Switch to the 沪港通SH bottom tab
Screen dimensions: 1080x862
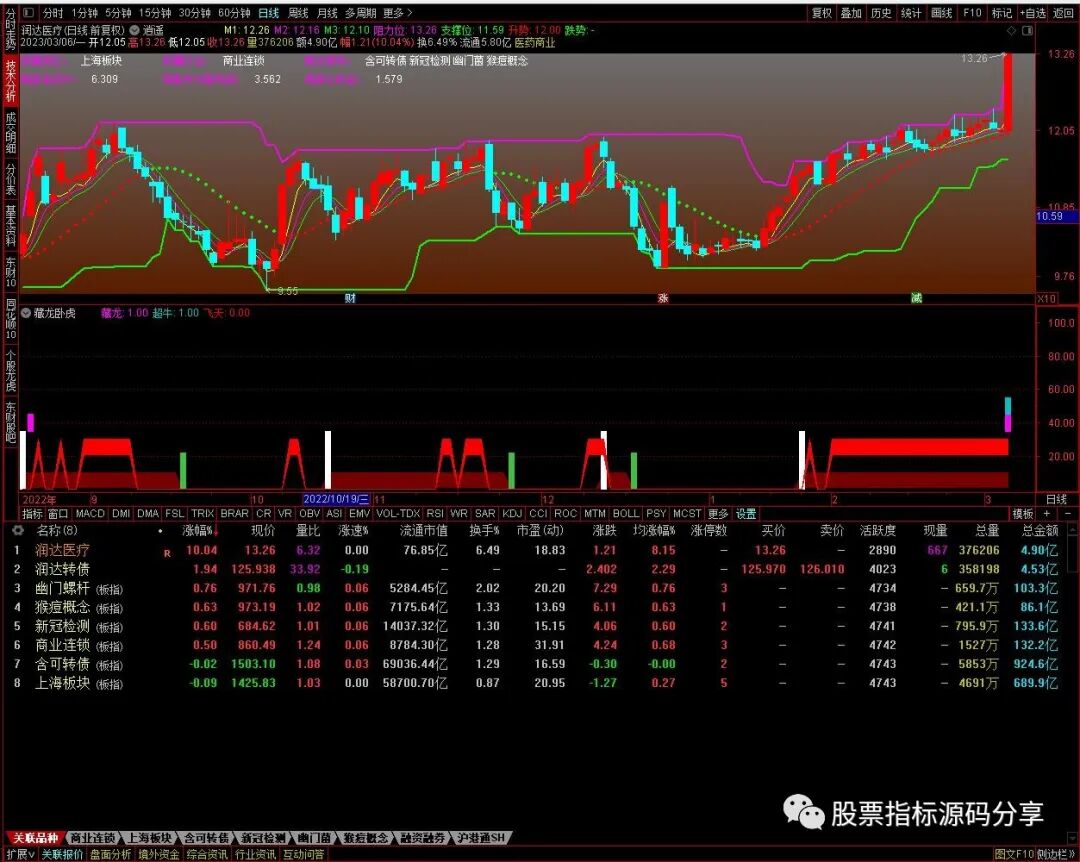tap(480, 838)
